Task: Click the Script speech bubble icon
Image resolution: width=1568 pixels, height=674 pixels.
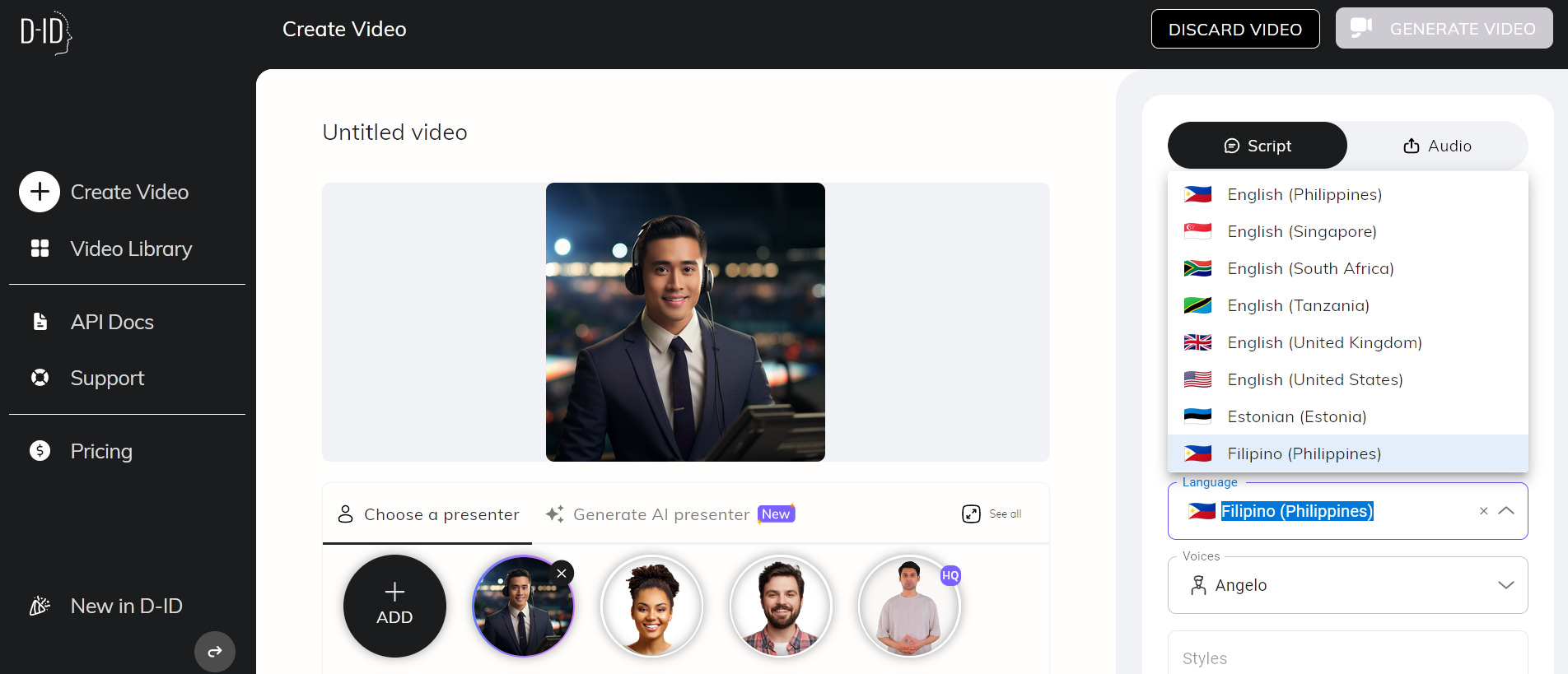Action: coord(1231,146)
